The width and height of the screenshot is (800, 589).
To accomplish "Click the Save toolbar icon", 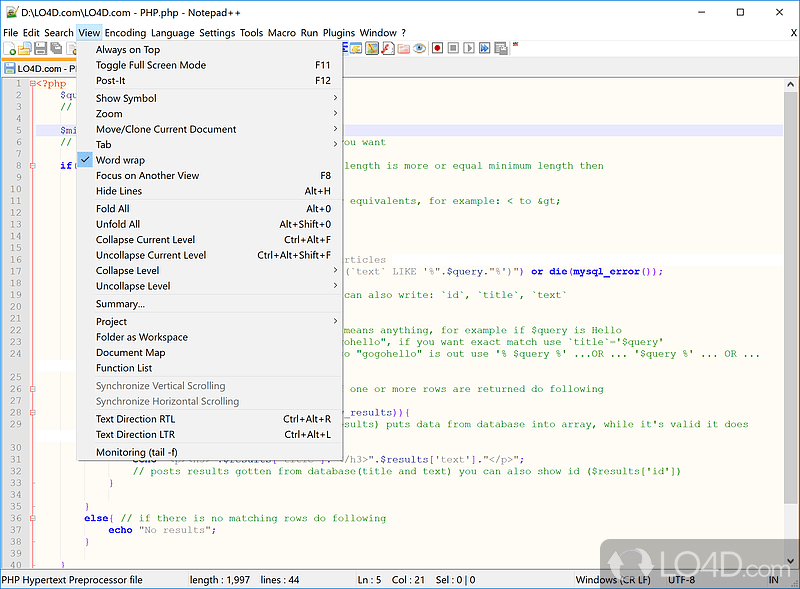I will 40,48.
